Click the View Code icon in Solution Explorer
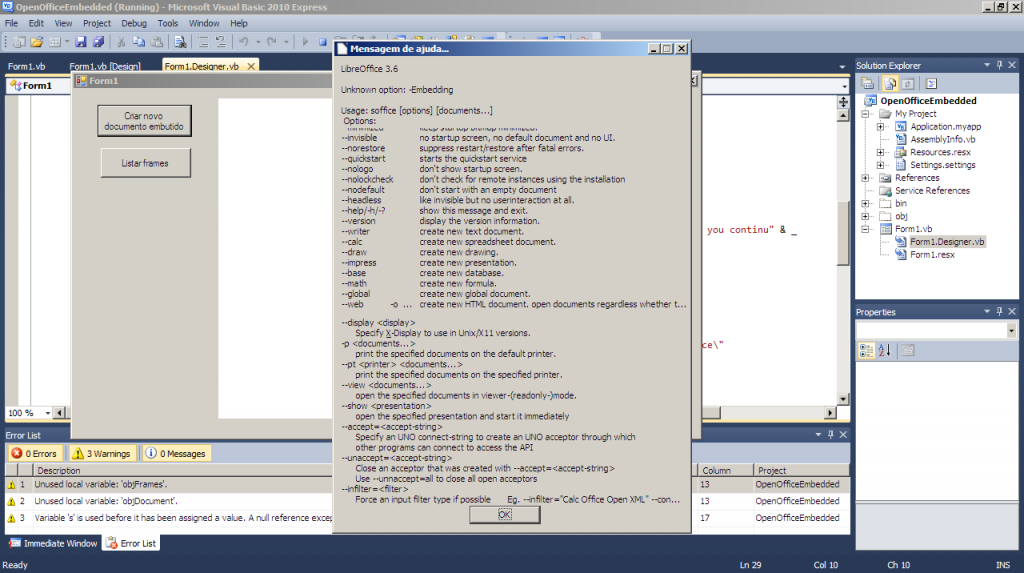The image size is (1024, 573). click(x=930, y=83)
